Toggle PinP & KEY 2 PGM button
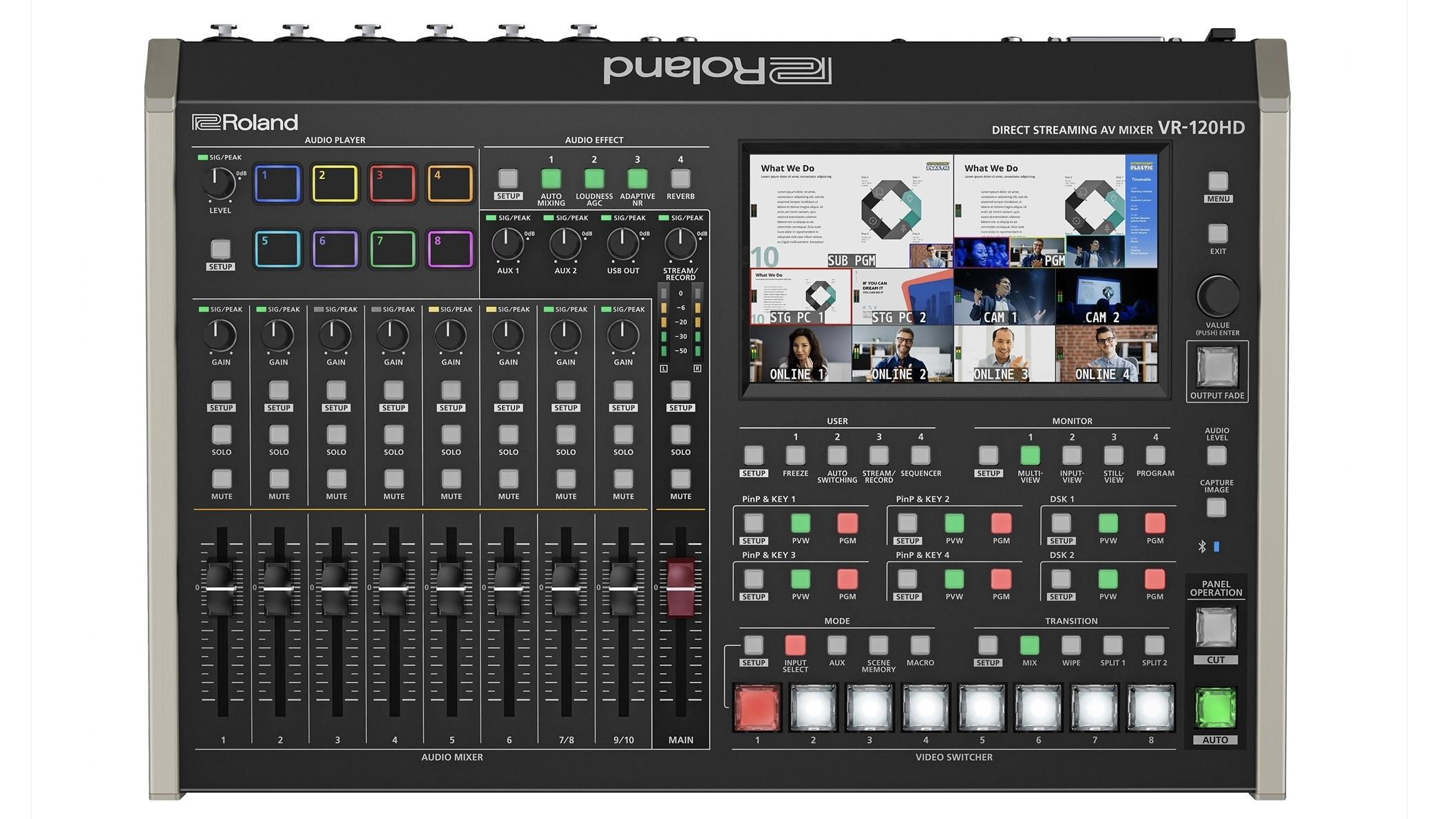The height and width of the screenshot is (819, 1456). point(1001,523)
